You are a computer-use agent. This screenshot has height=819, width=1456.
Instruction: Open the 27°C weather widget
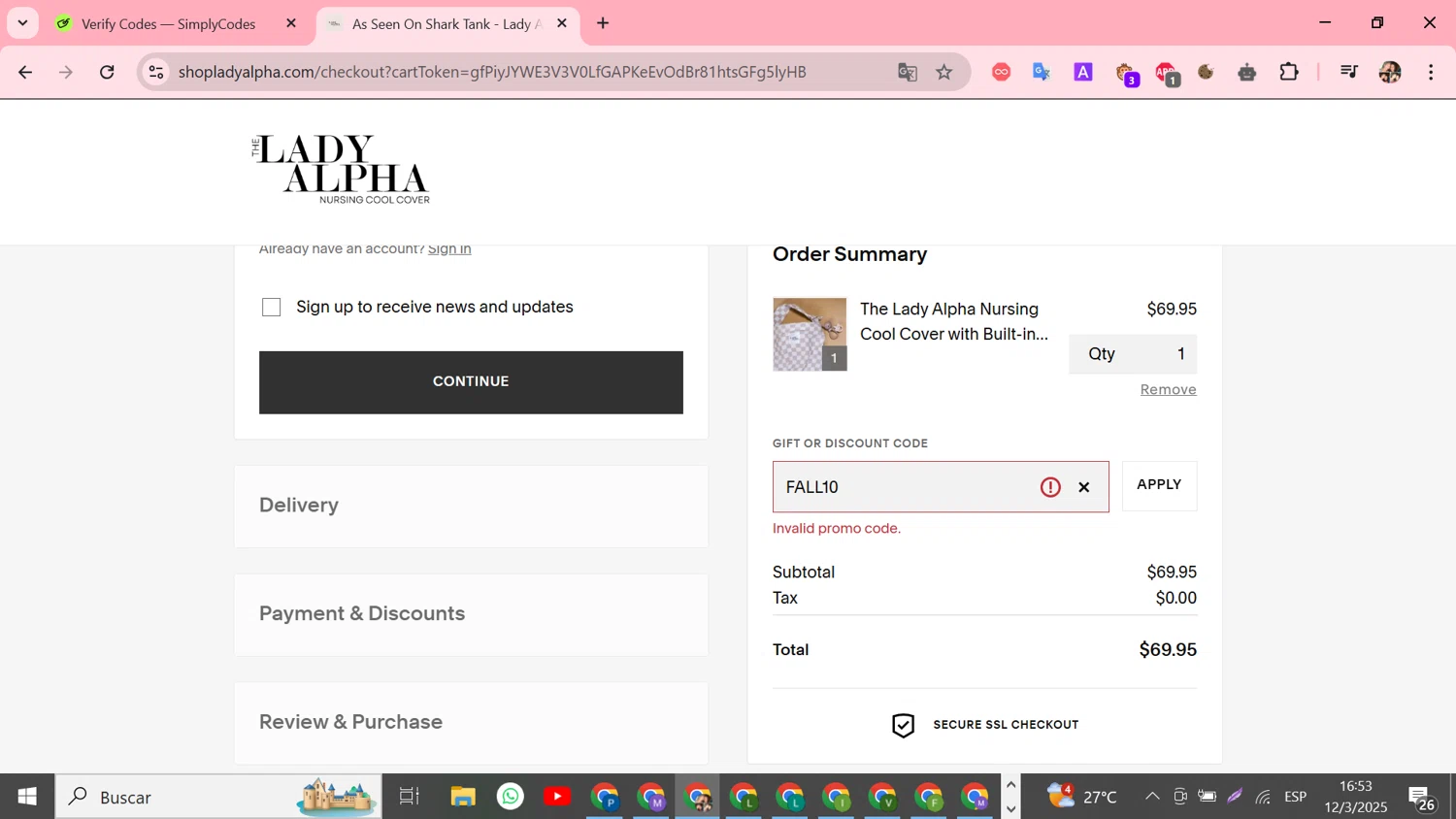(1082, 797)
